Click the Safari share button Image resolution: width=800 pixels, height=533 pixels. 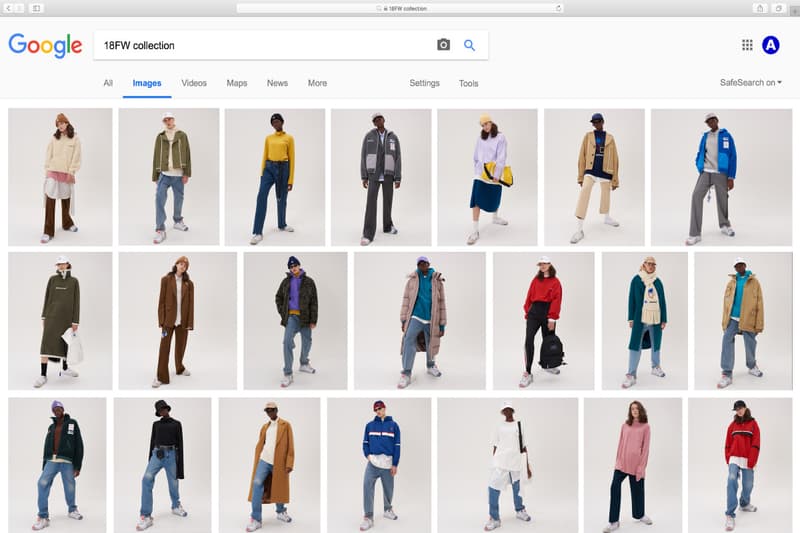click(x=759, y=8)
